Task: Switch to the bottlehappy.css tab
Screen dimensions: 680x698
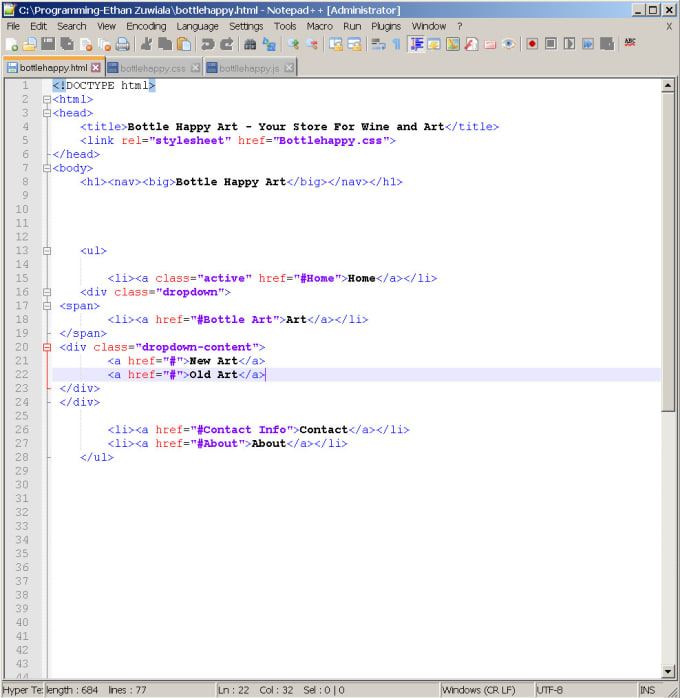Action: [153, 69]
